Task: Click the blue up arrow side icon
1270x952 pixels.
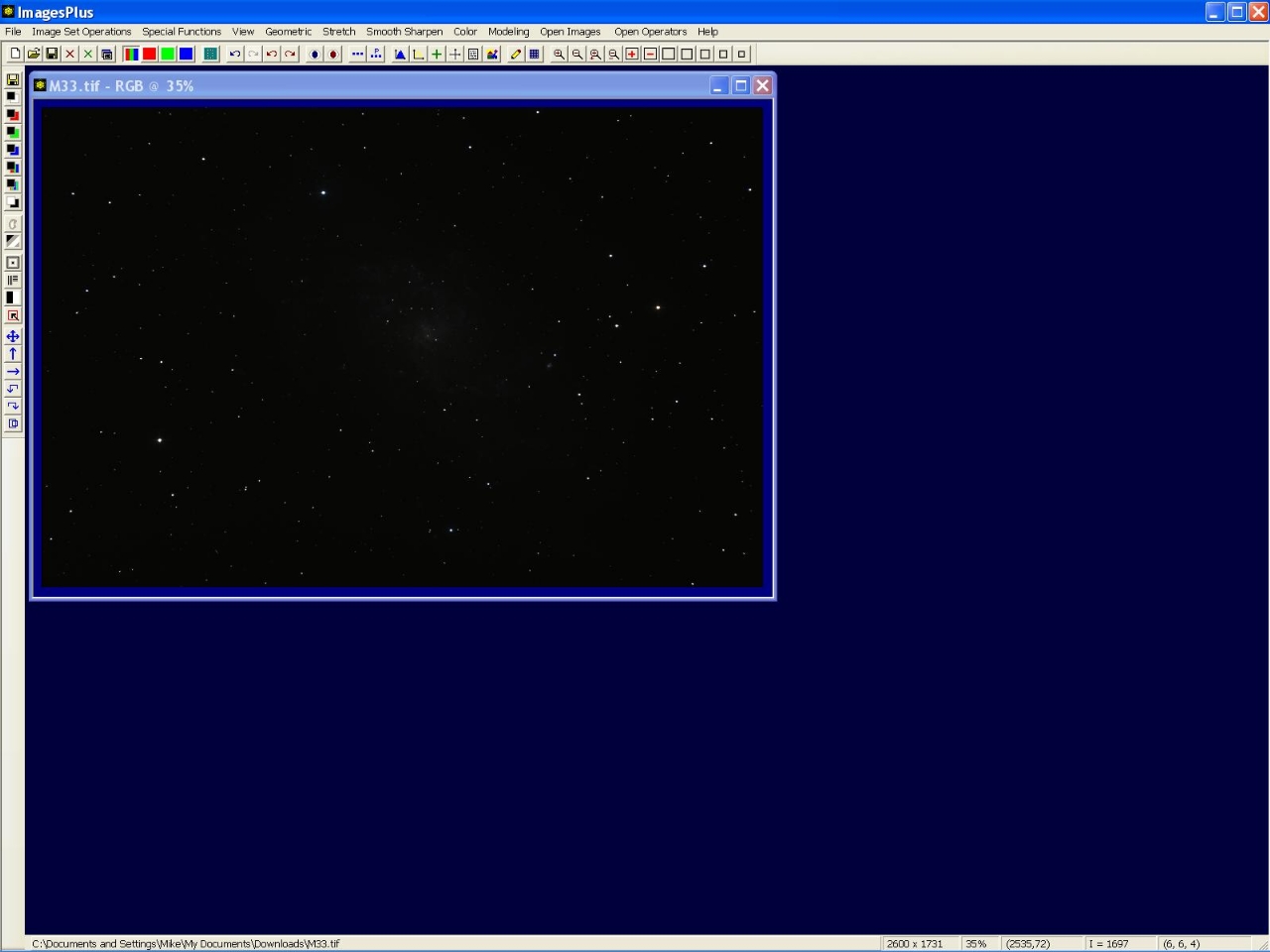Action: click(x=13, y=354)
